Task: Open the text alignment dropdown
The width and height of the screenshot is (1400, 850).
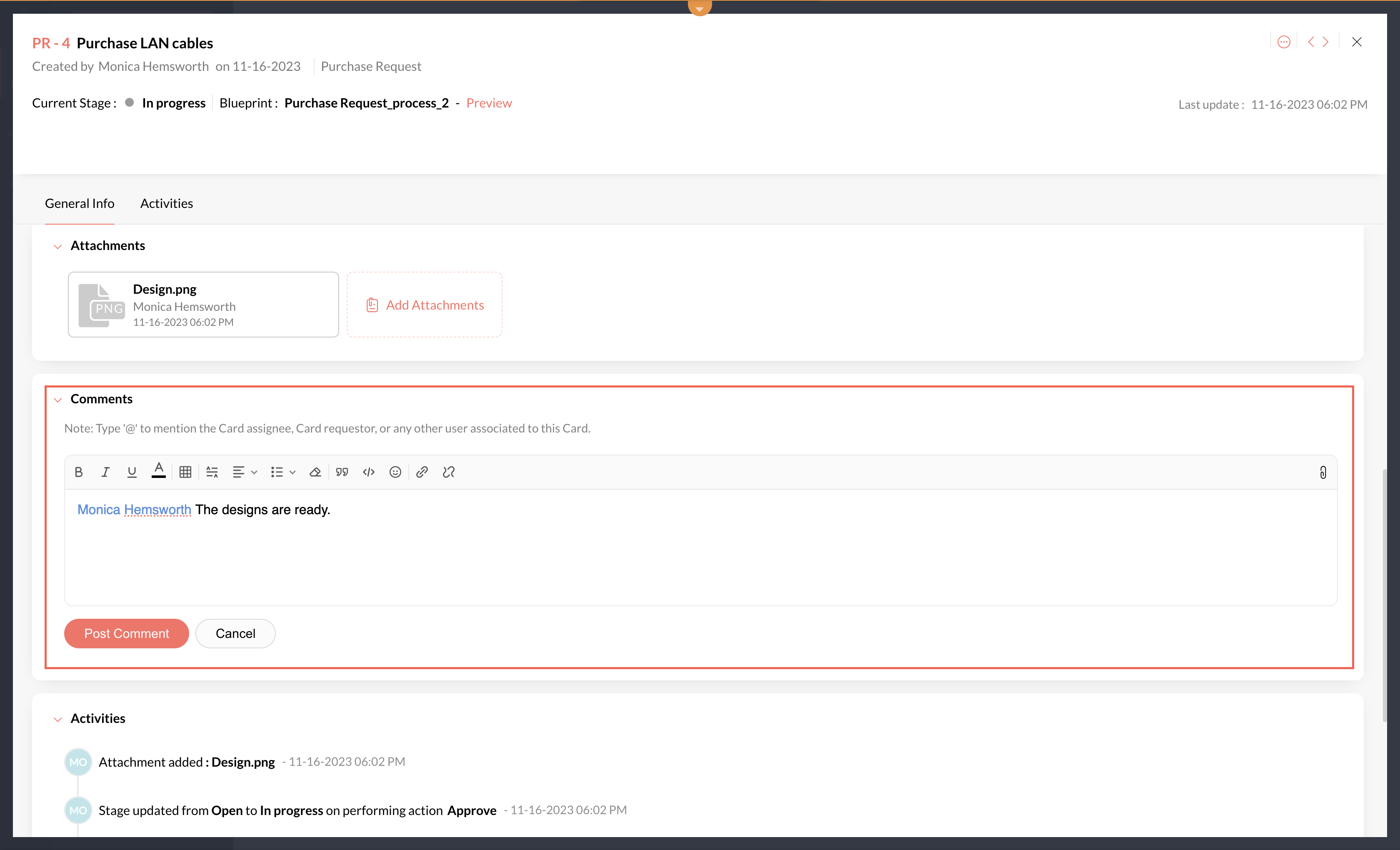Action: [x=244, y=472]
